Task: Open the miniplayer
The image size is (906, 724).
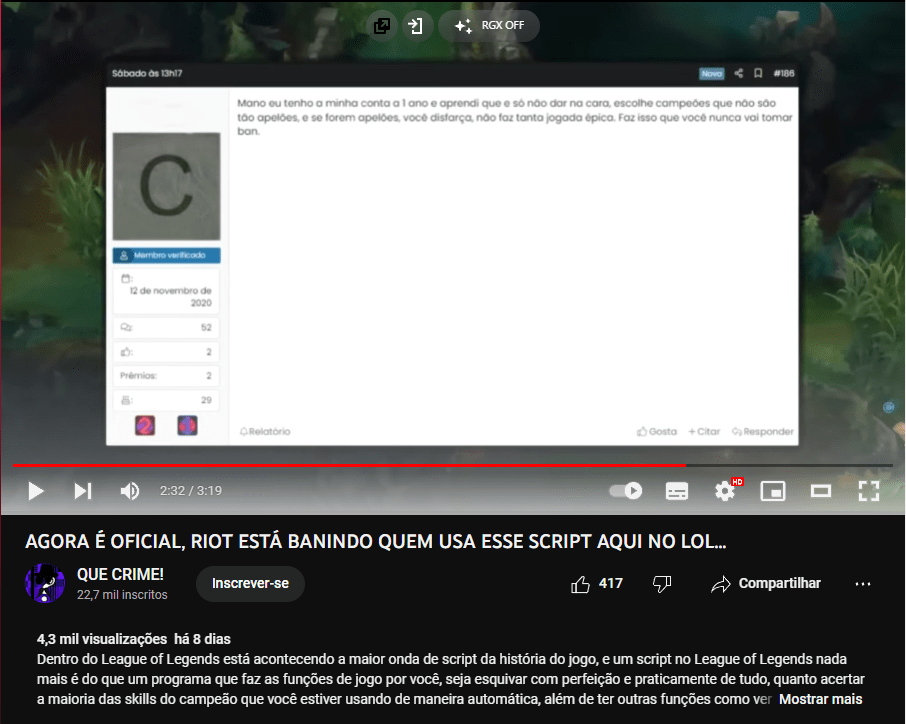Action: coord(773,491)
